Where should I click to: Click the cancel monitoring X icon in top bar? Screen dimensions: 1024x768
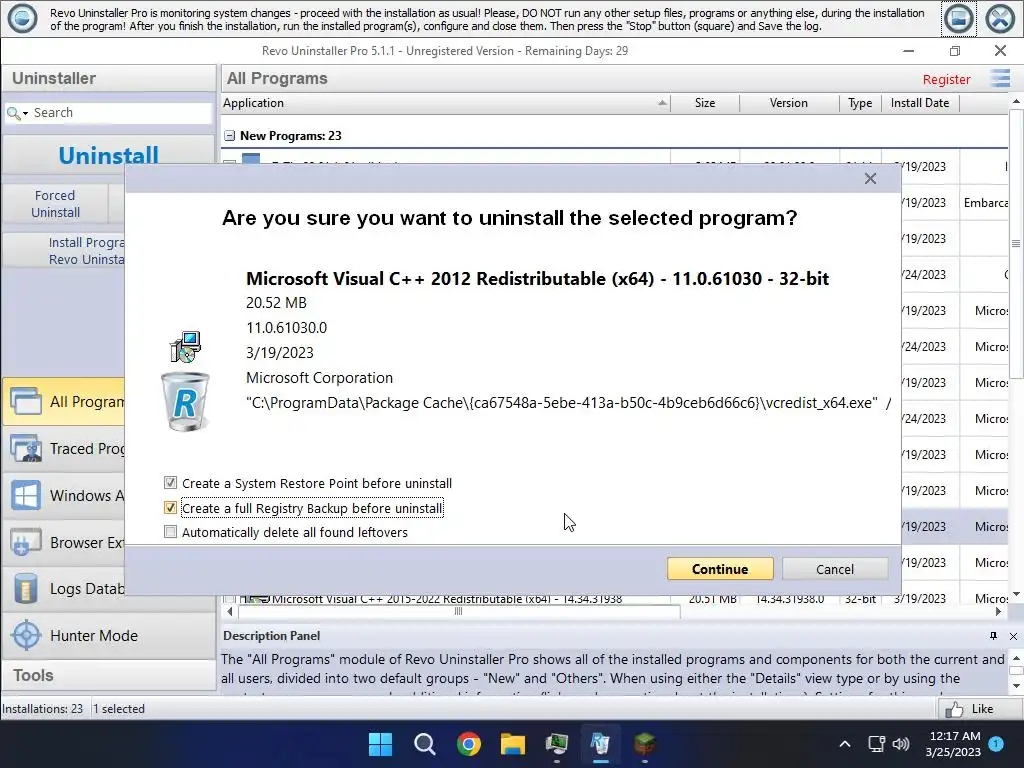click(1000, 19)
